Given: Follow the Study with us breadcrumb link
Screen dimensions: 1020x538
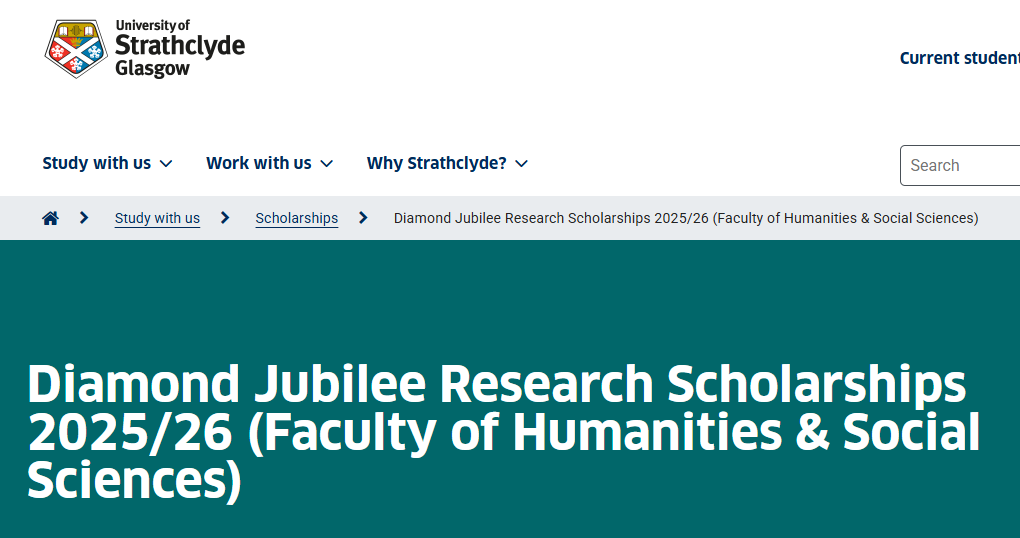Looking at the screenshot, I should [157, 218].
